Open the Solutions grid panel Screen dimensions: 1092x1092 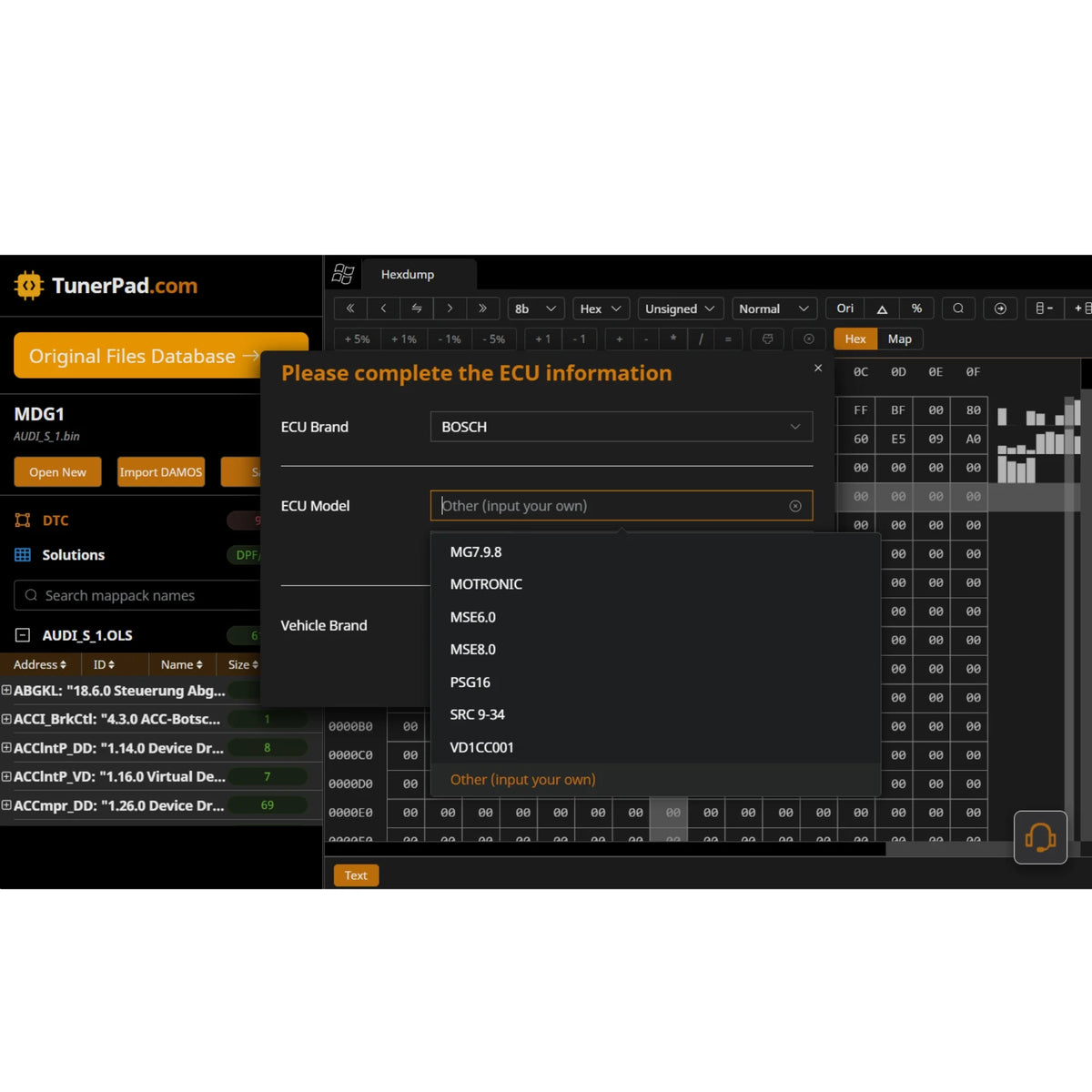(71, 554)
